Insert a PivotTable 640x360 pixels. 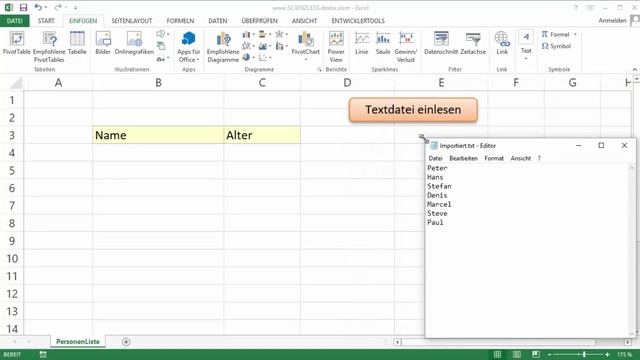[17, 43]
